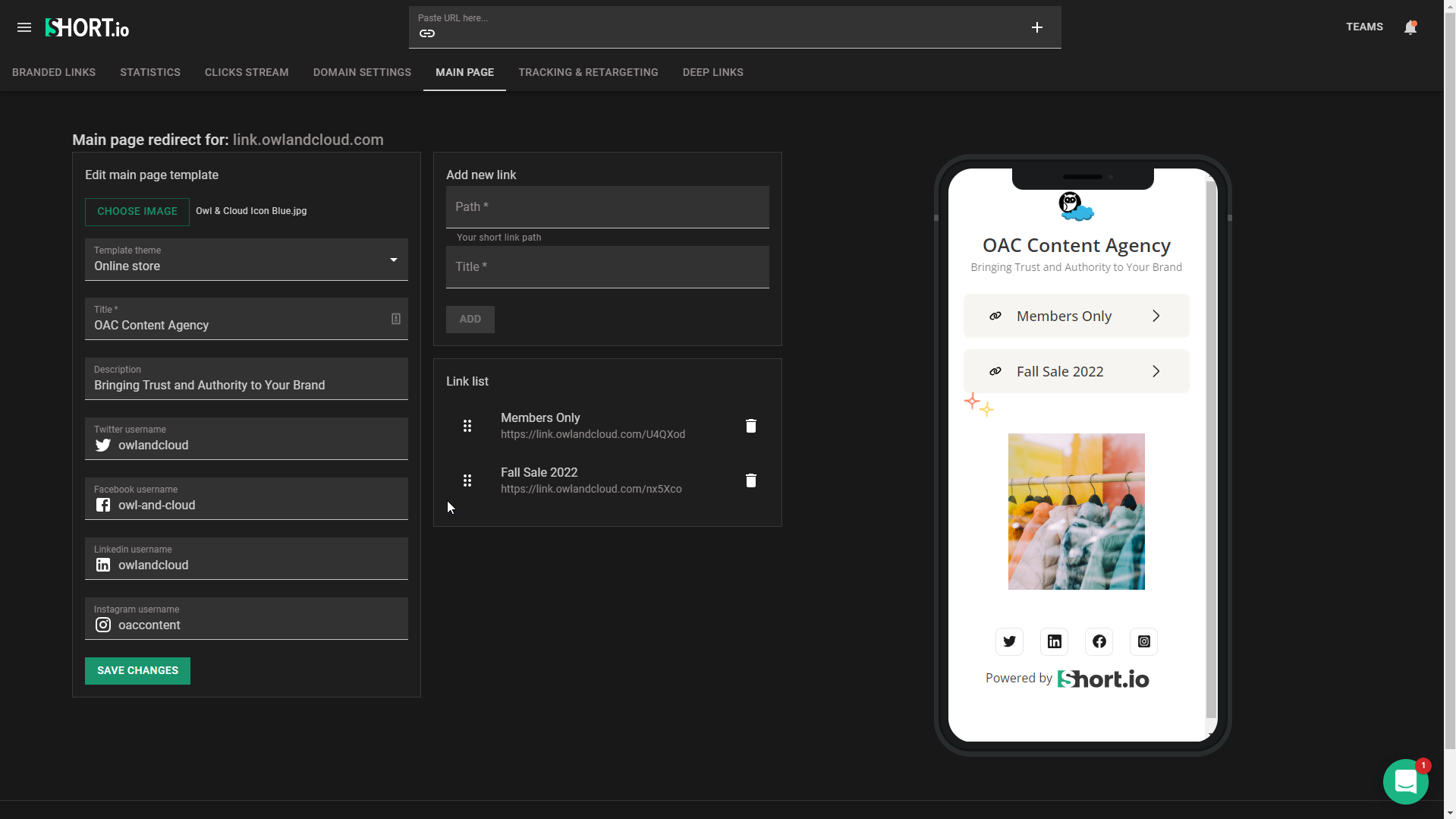This screenshot has width=1456, height=819.
Task: Click Save Changes button
Action: coord(137,671)
